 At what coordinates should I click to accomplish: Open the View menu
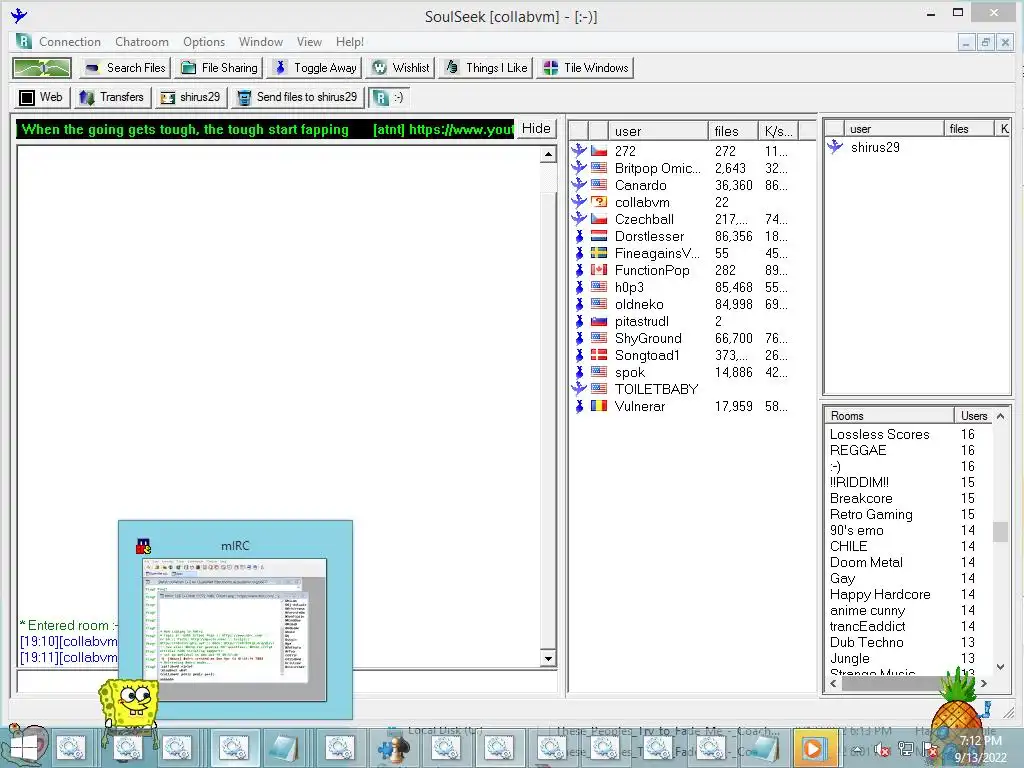click(x=309, y=42)
